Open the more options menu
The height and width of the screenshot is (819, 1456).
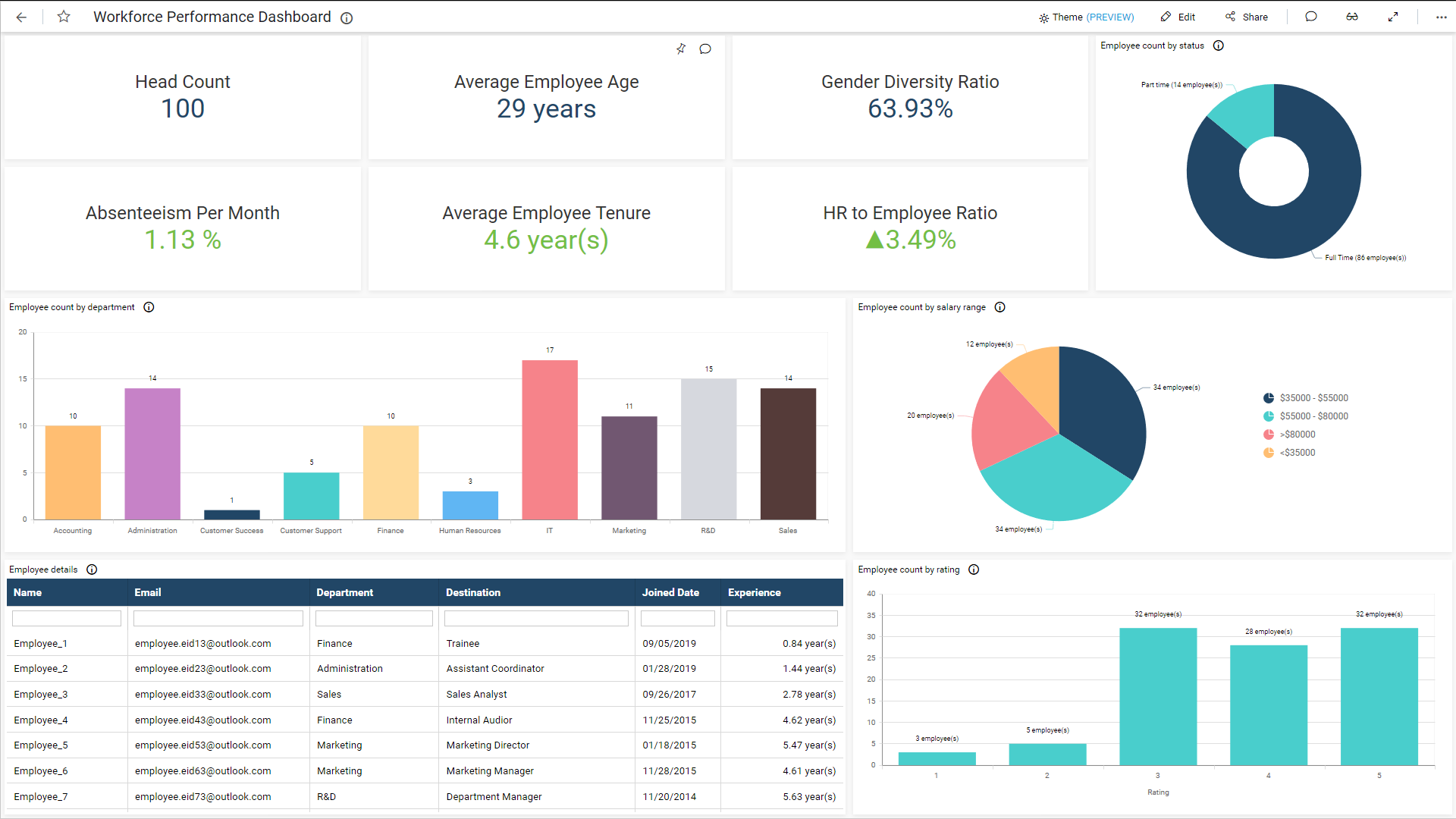click(1442, 17)
